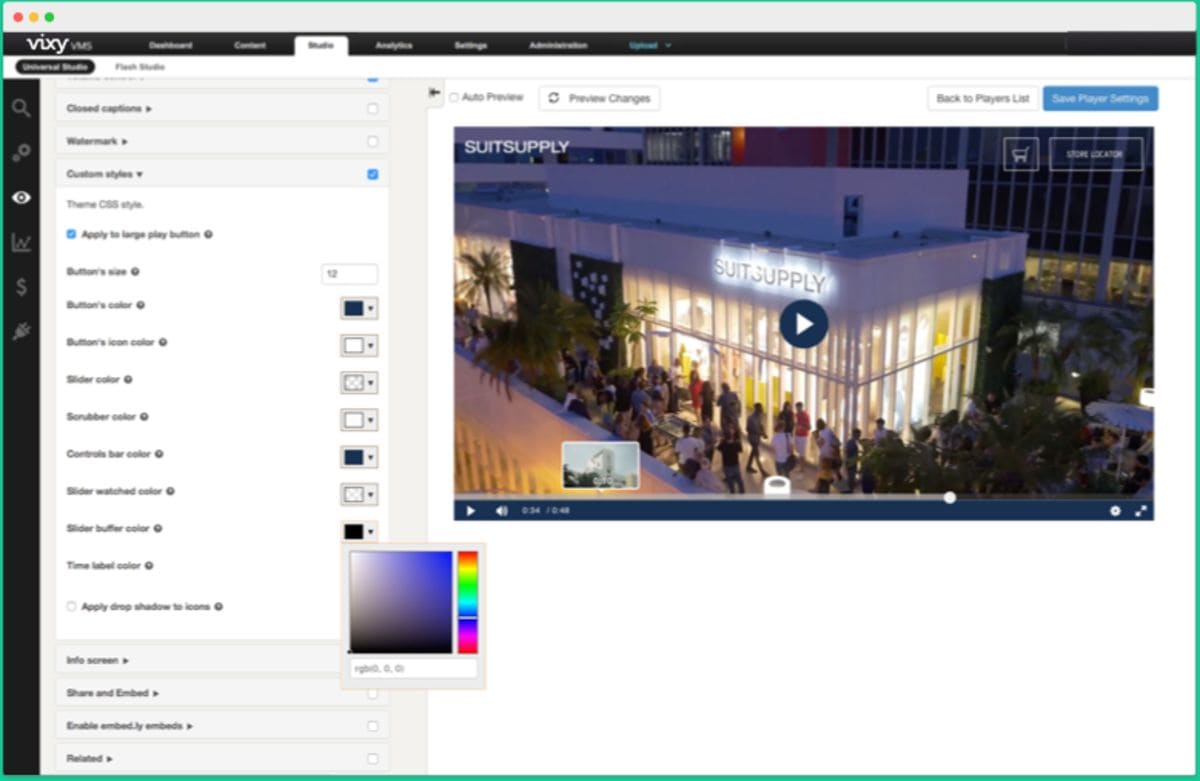Pick a shade in the saturation gradient square
Image resolution: width=1200 pixels, height=781 pixels.
[x=401, y=602]
